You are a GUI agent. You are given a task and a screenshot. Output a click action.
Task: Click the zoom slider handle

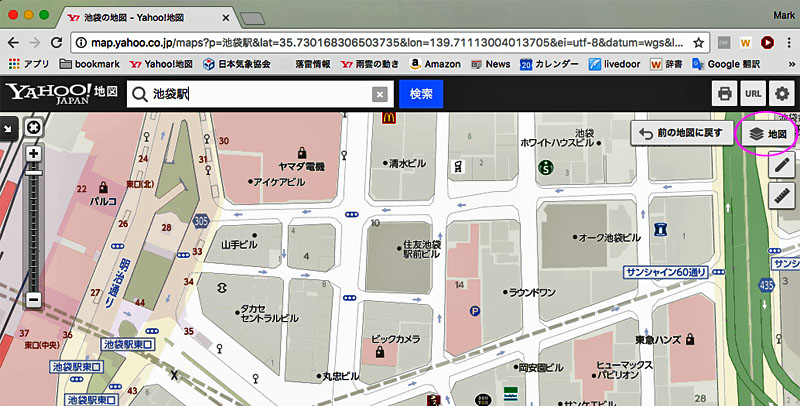point(34,173)
